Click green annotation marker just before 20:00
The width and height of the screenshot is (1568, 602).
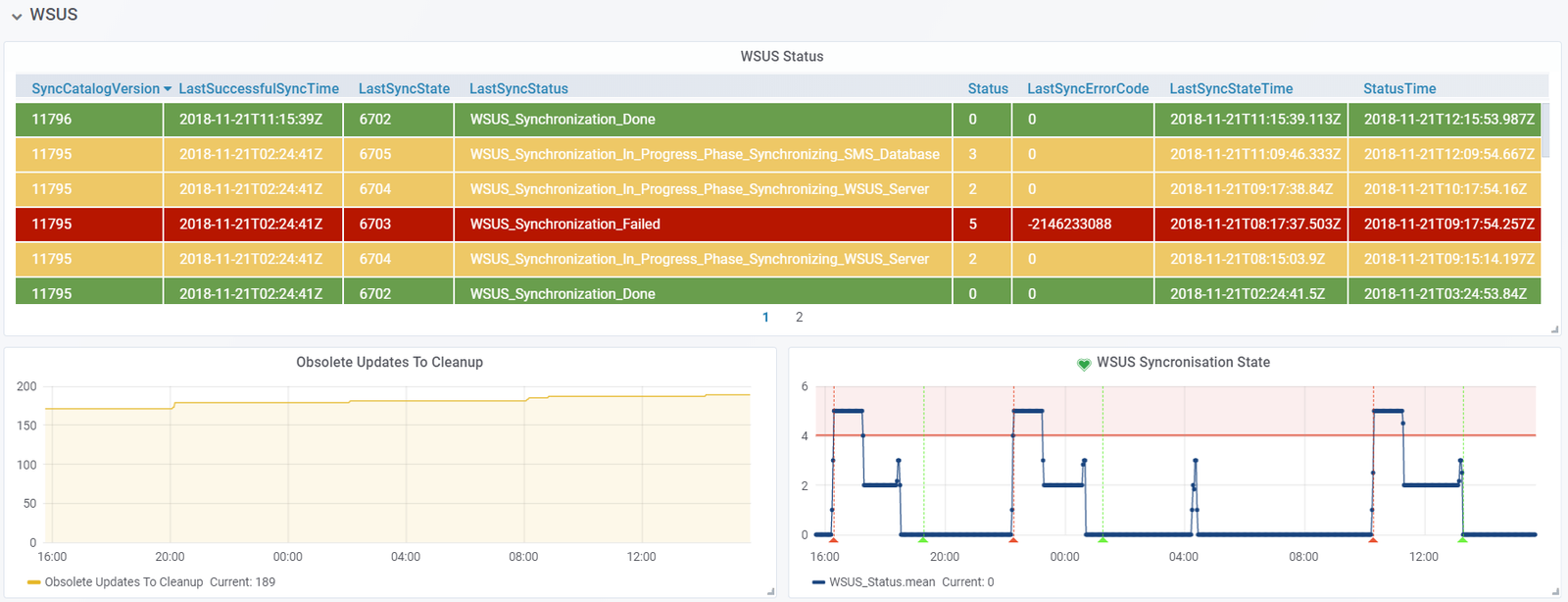(x=923, y=539)
